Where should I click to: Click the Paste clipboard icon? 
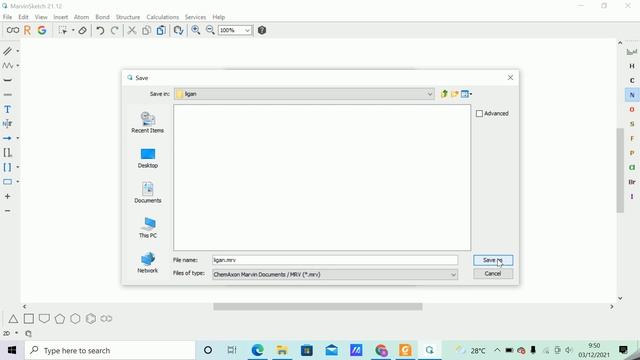coord(161,30)
